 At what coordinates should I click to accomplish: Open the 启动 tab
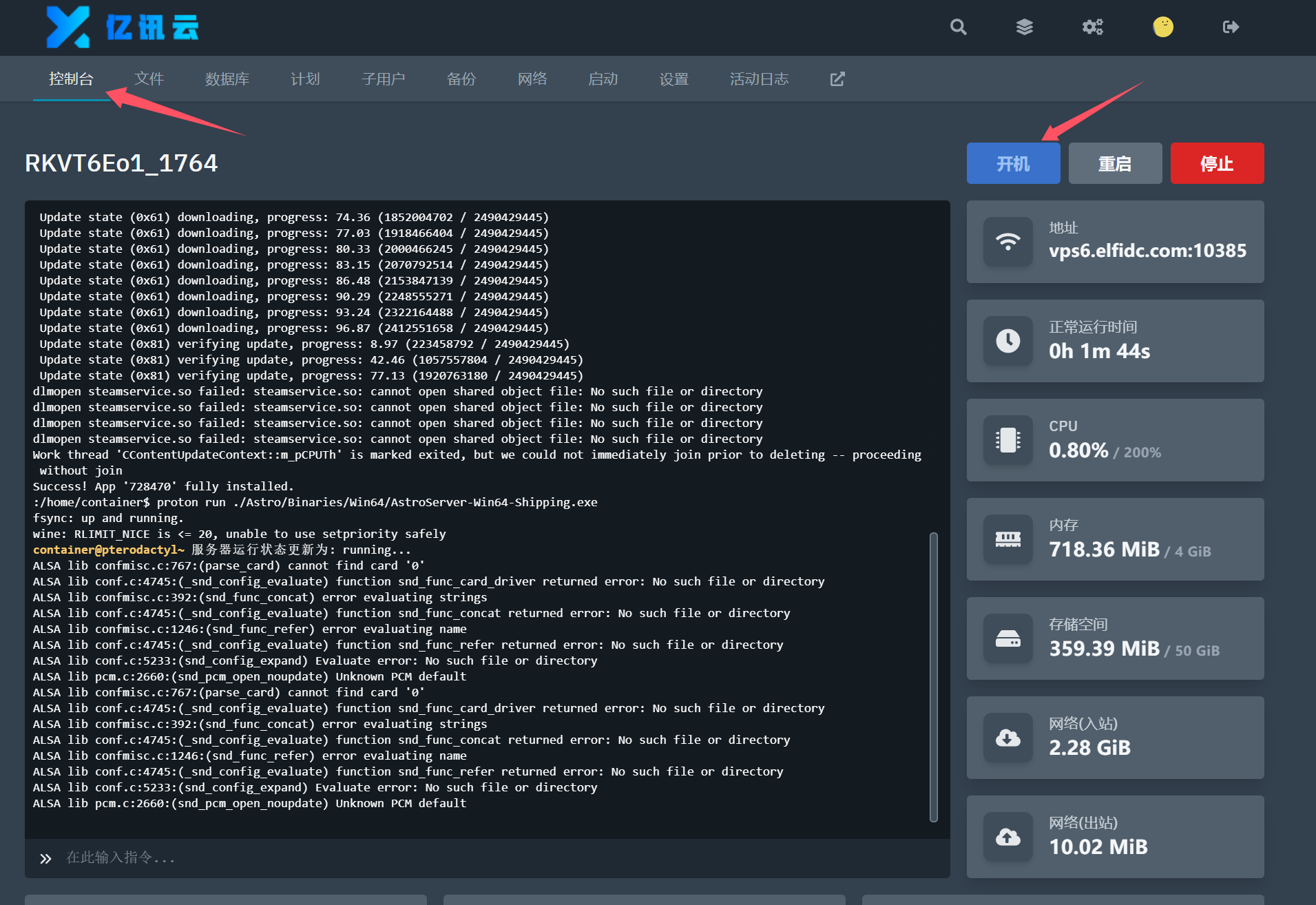(x=603, y=79)
